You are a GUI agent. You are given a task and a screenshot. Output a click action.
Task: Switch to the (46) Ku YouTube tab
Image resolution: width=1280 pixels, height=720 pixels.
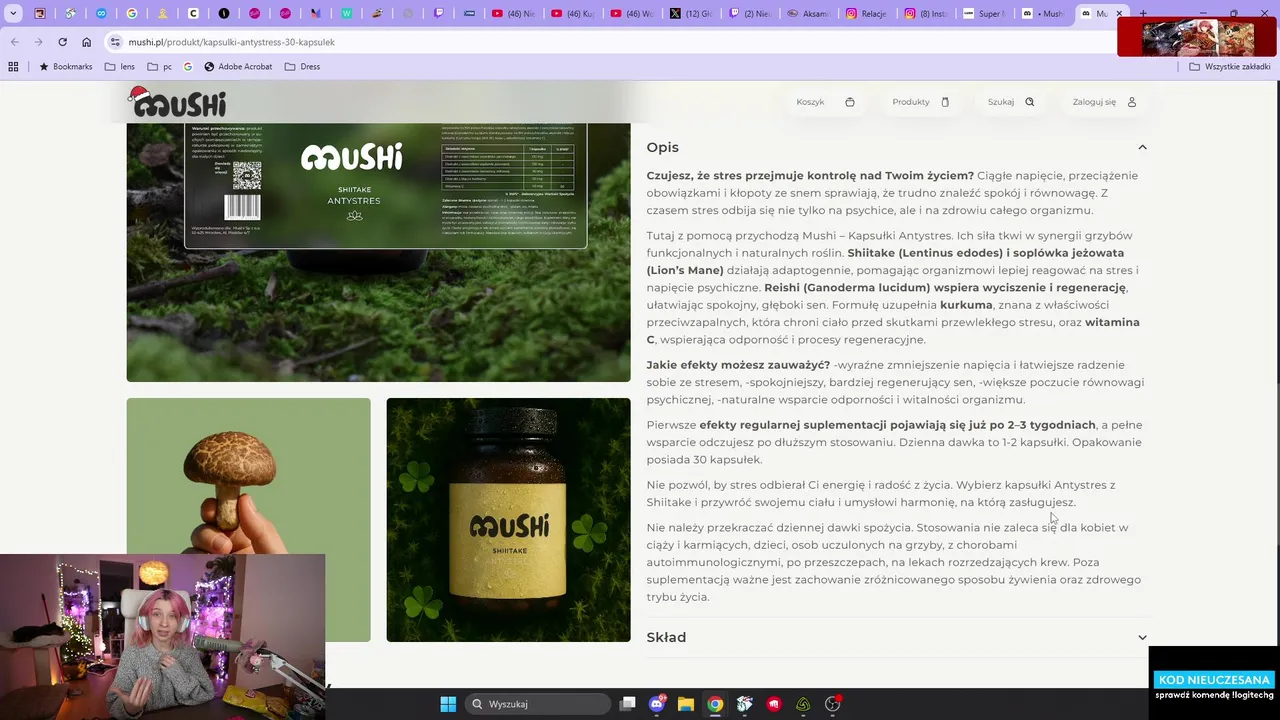click(573, 14)
